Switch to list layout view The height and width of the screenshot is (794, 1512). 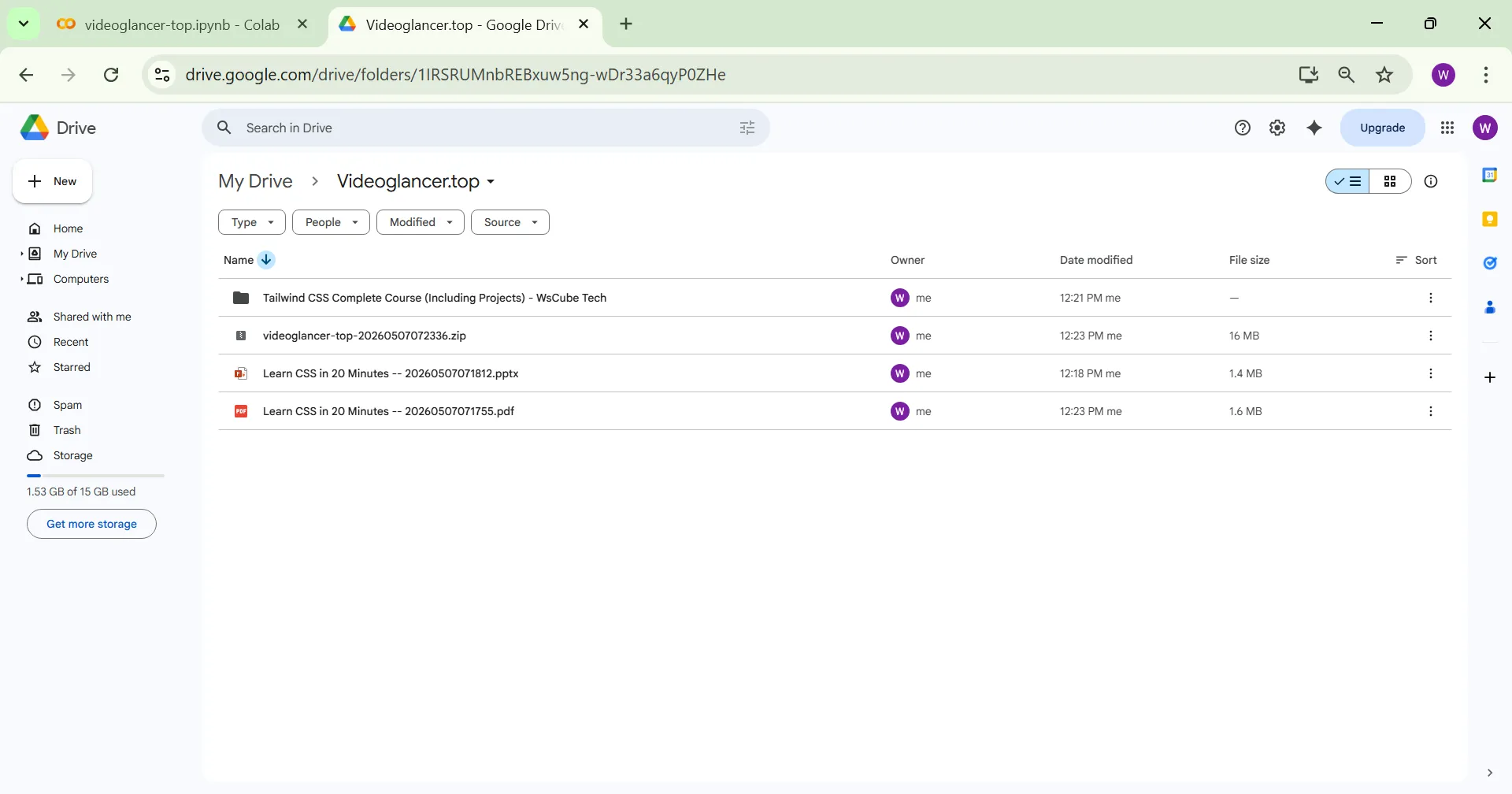pyautogui.click(x=1347, y=181)
